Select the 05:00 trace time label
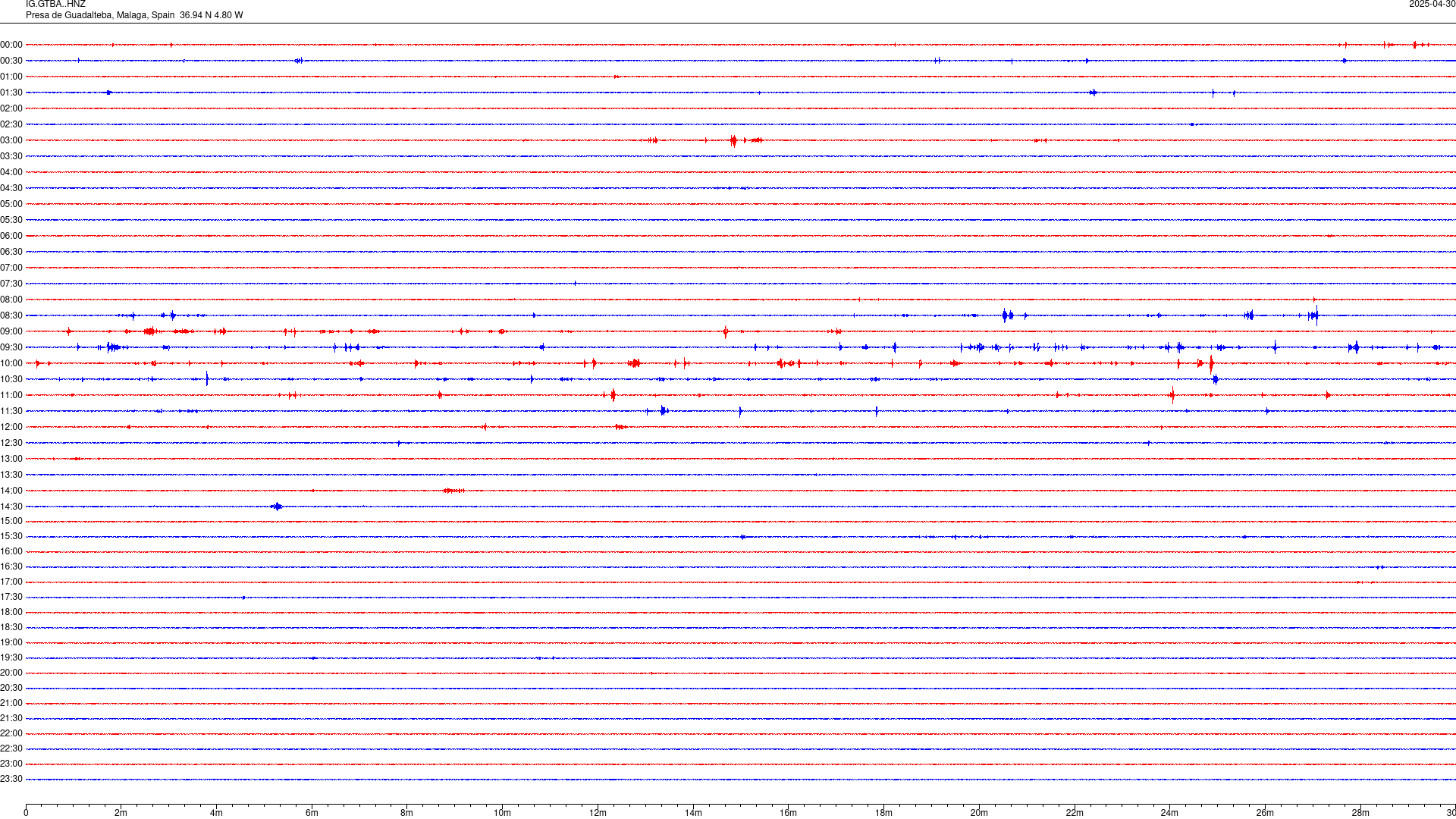This screenshot has height=819, width=1456. 11,204
